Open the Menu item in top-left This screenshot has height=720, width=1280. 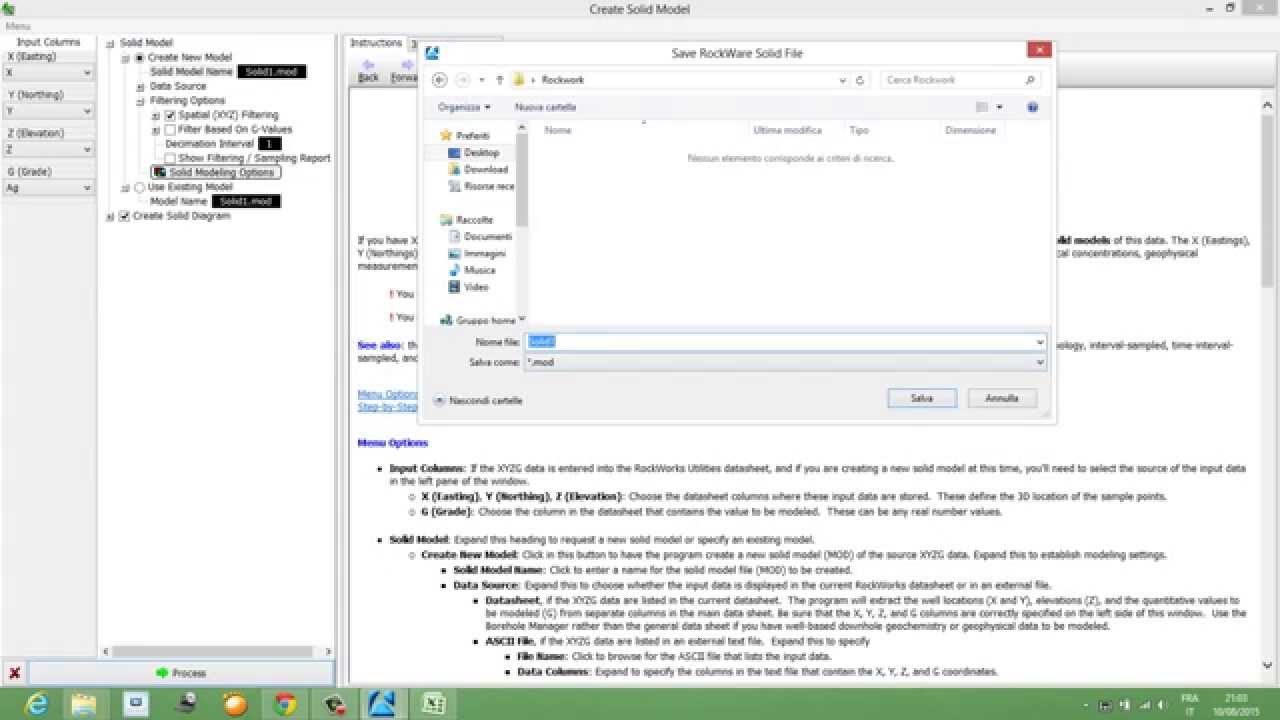click(18, 26)
